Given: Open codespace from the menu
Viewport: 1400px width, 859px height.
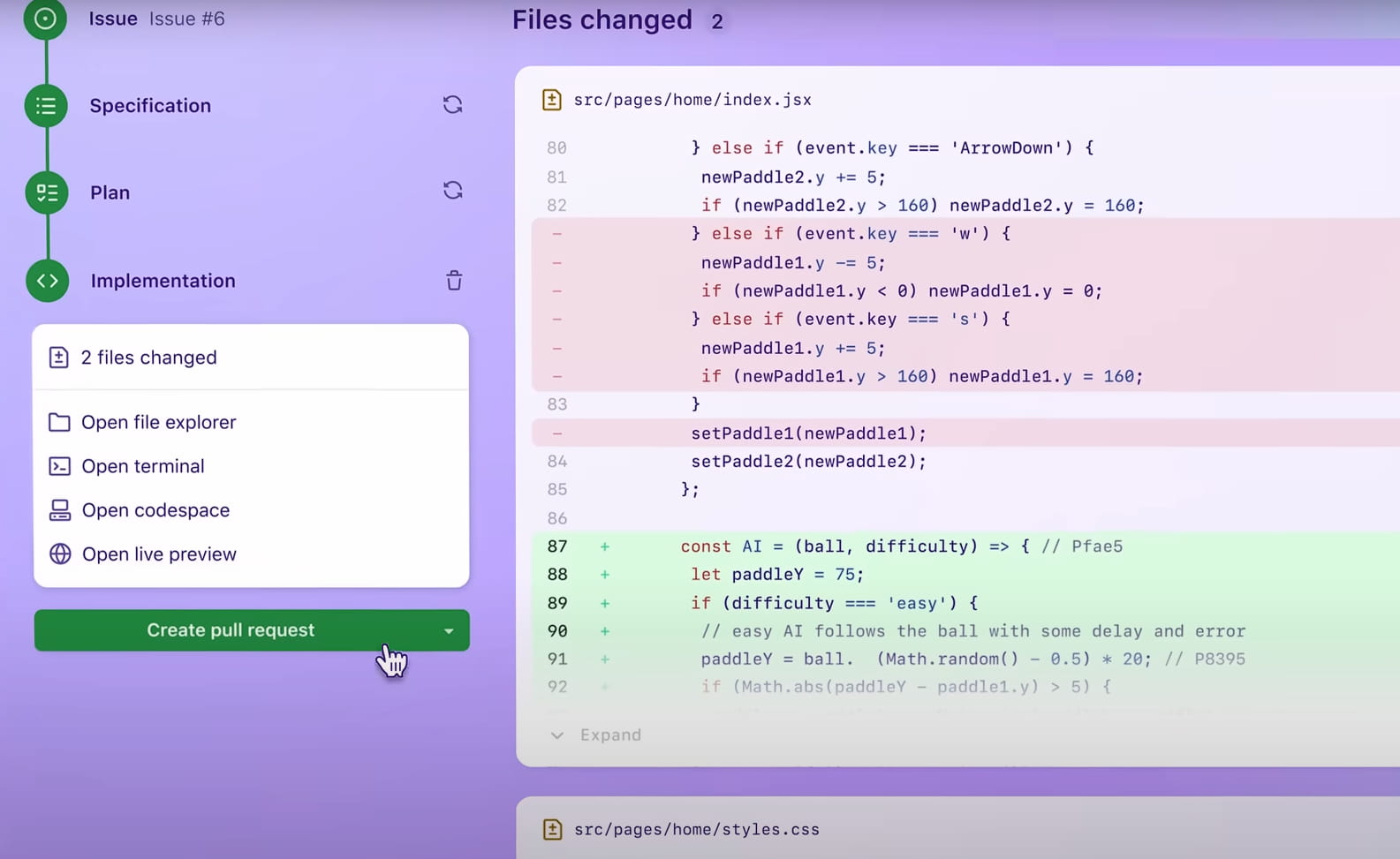Looking at the screenshot, I should pos(155,510).
